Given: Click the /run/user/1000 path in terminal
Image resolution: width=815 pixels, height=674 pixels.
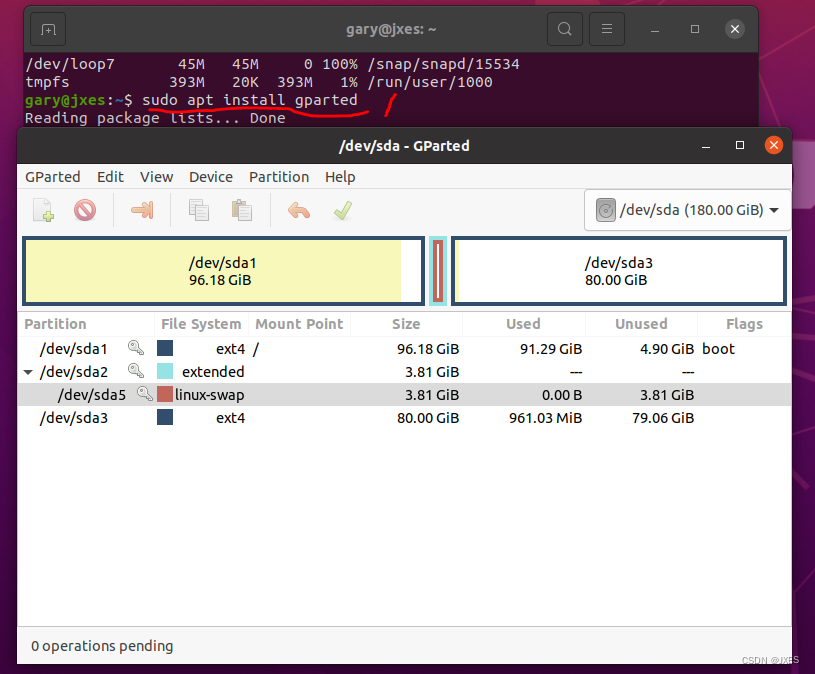Looking at the screenshot, I should pyautogui.click(x=430, y=82).
